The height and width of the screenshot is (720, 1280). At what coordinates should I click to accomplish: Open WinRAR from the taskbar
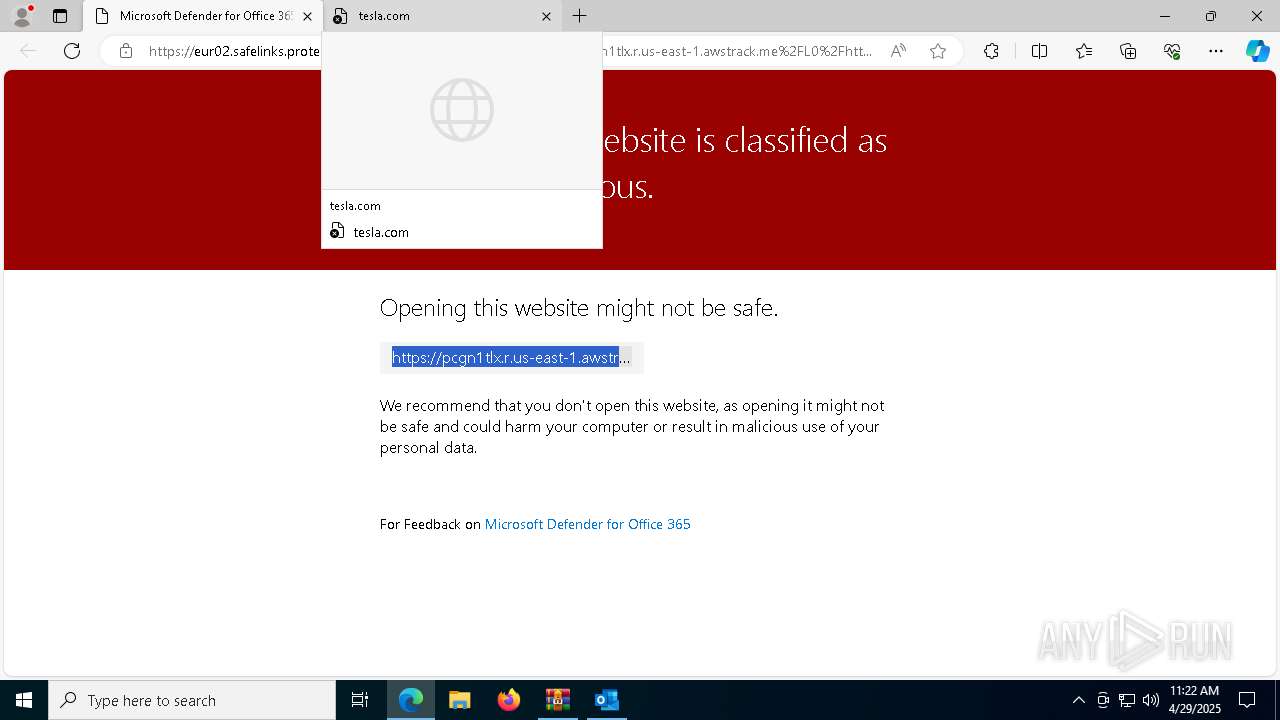[558, 700]
